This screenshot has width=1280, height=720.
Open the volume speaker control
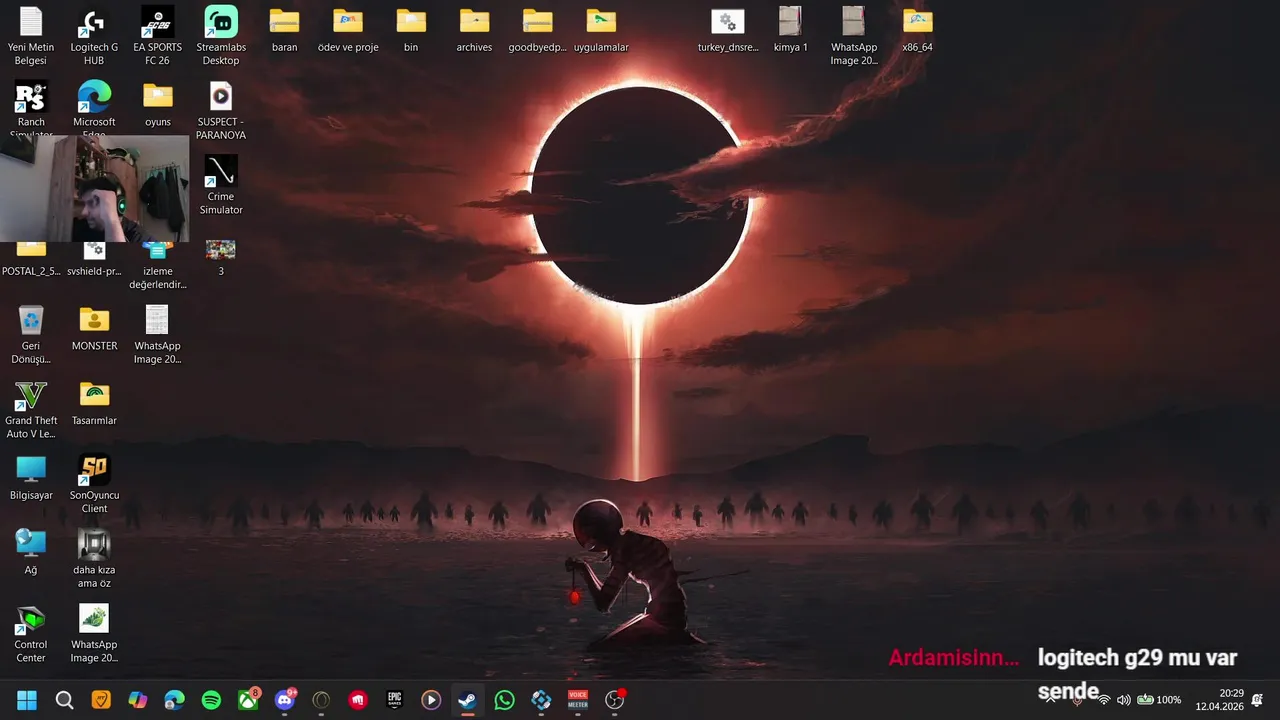[1124, 700]
